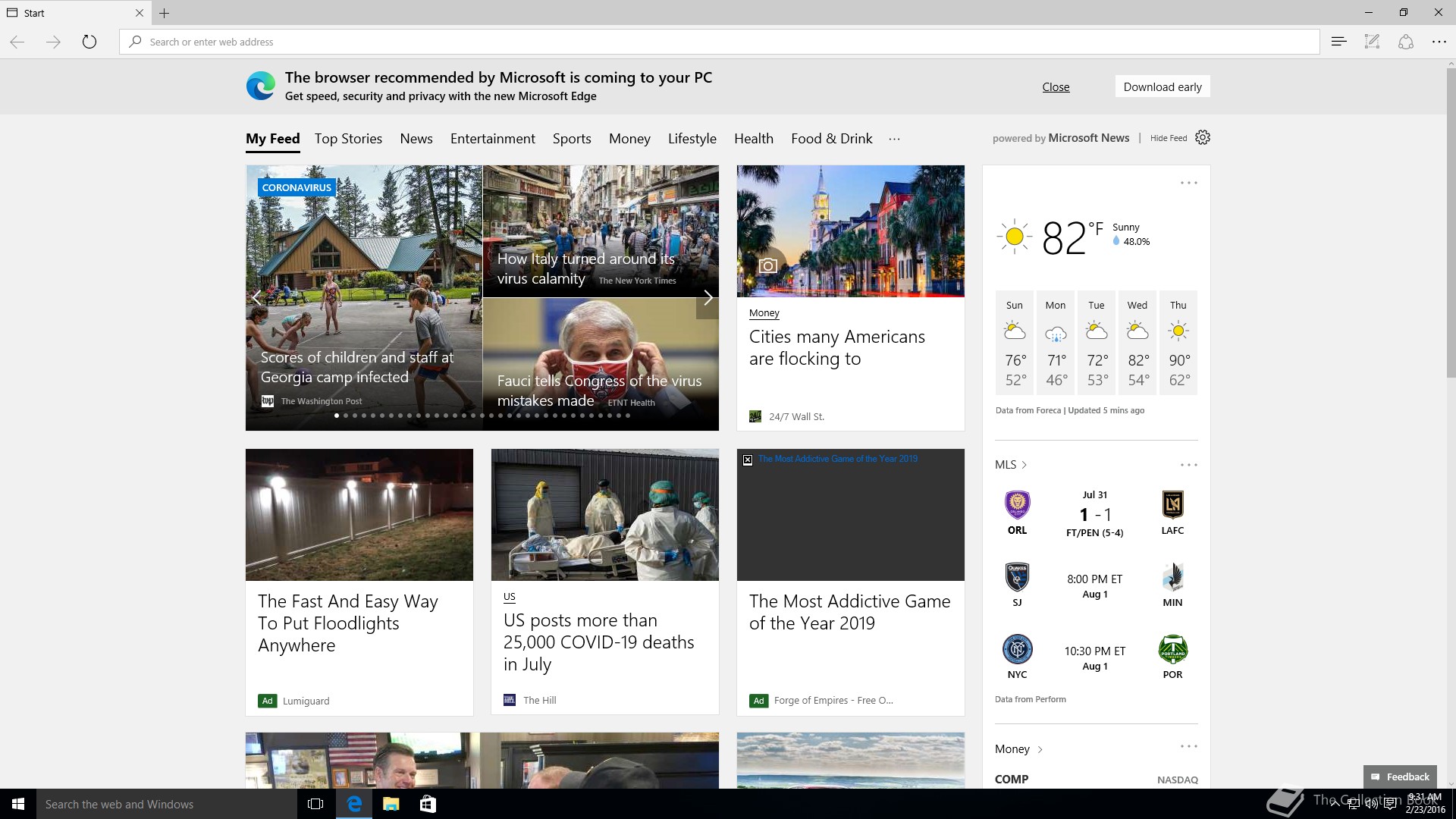Switch to Entertainment tab
This screenshot has height=819, width=1456.
pos(493,139)
